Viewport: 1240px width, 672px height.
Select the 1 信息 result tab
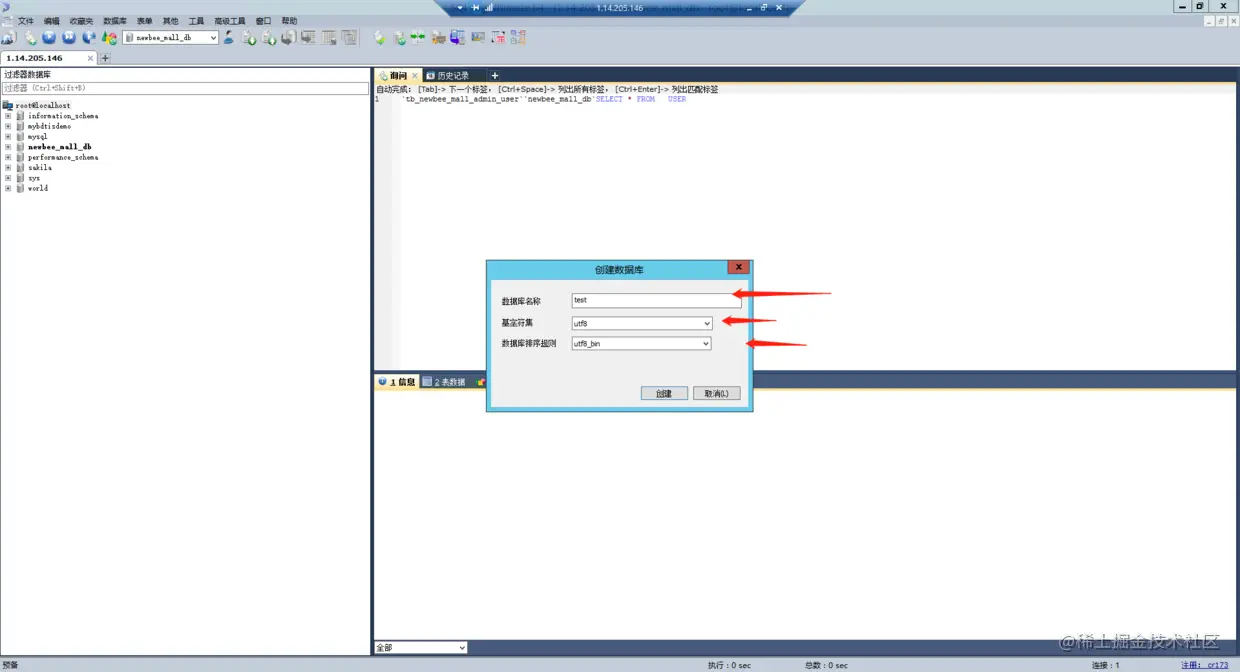[396, 382]
